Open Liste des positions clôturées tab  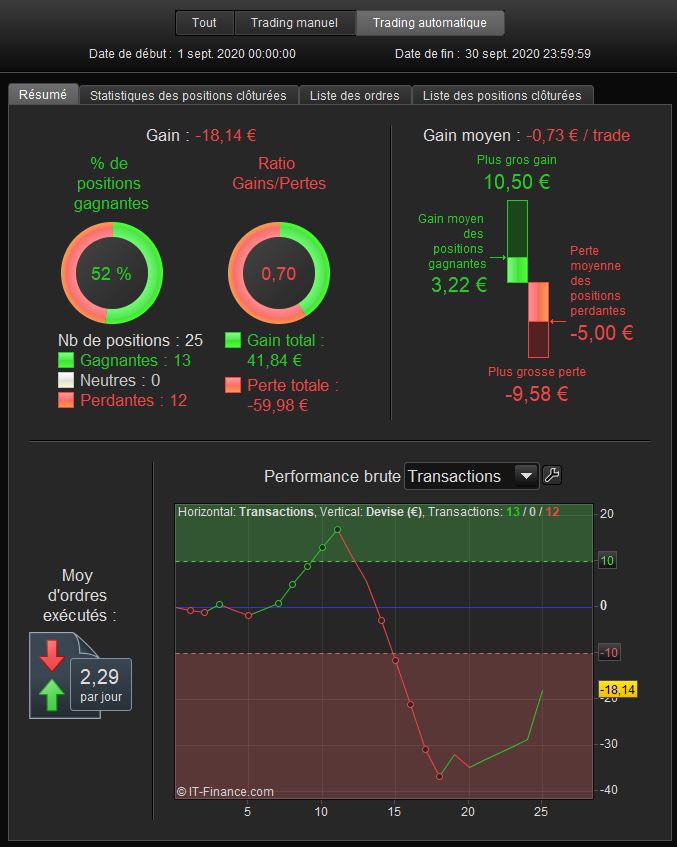point(502,96)
